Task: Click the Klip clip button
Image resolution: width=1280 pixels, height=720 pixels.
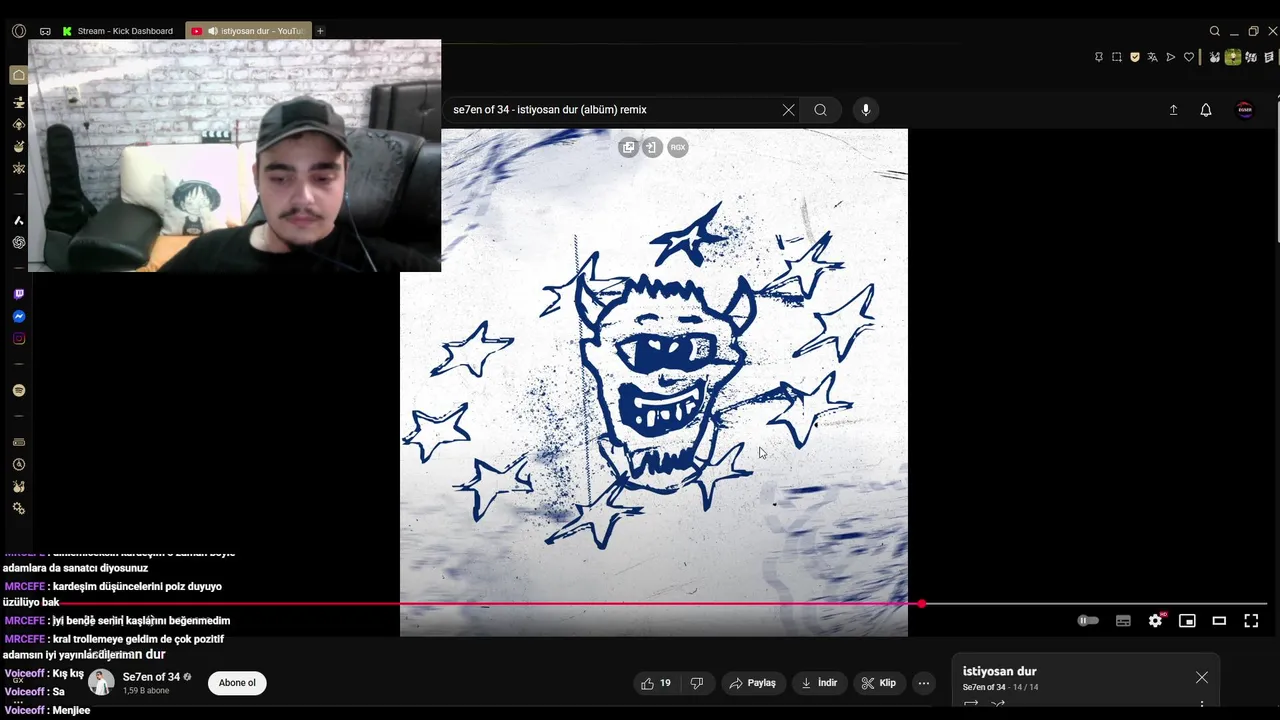Action: (x=879, y=683)
